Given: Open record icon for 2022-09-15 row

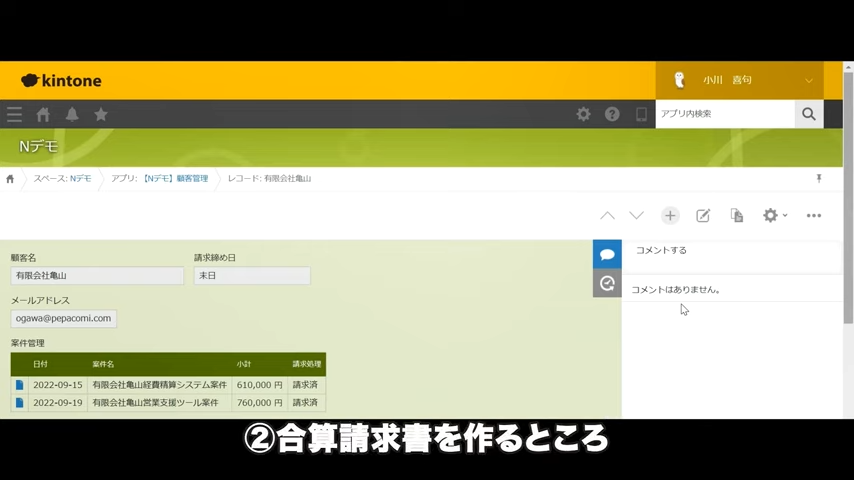Looking at the screenshot, I should 20,385.
